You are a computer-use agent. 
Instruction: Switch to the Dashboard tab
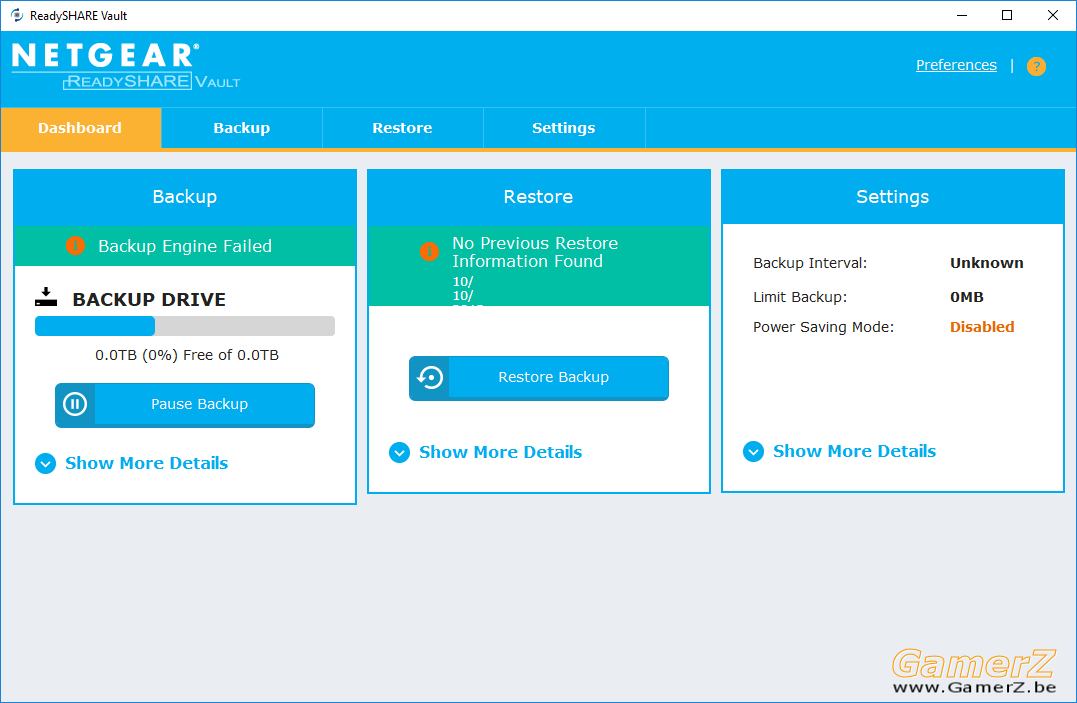pos(80,128)
